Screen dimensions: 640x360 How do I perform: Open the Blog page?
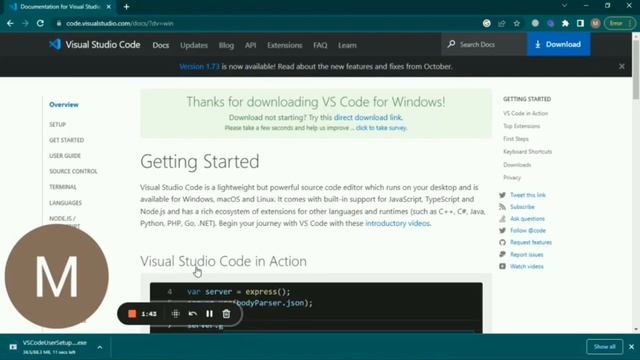pyautogui.click(x=226, y=45)
